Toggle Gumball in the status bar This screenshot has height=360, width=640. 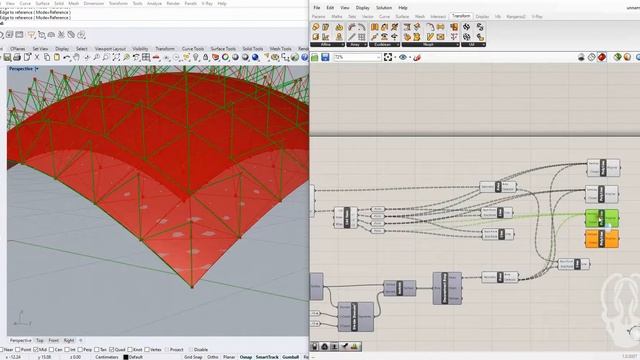291,357
